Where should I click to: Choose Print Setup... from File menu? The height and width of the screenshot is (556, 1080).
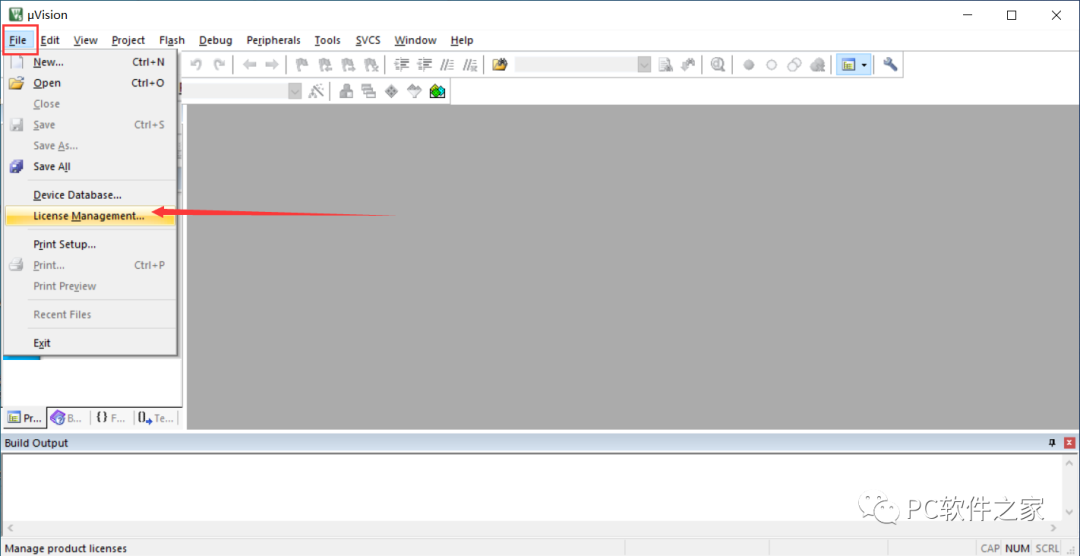90,244
